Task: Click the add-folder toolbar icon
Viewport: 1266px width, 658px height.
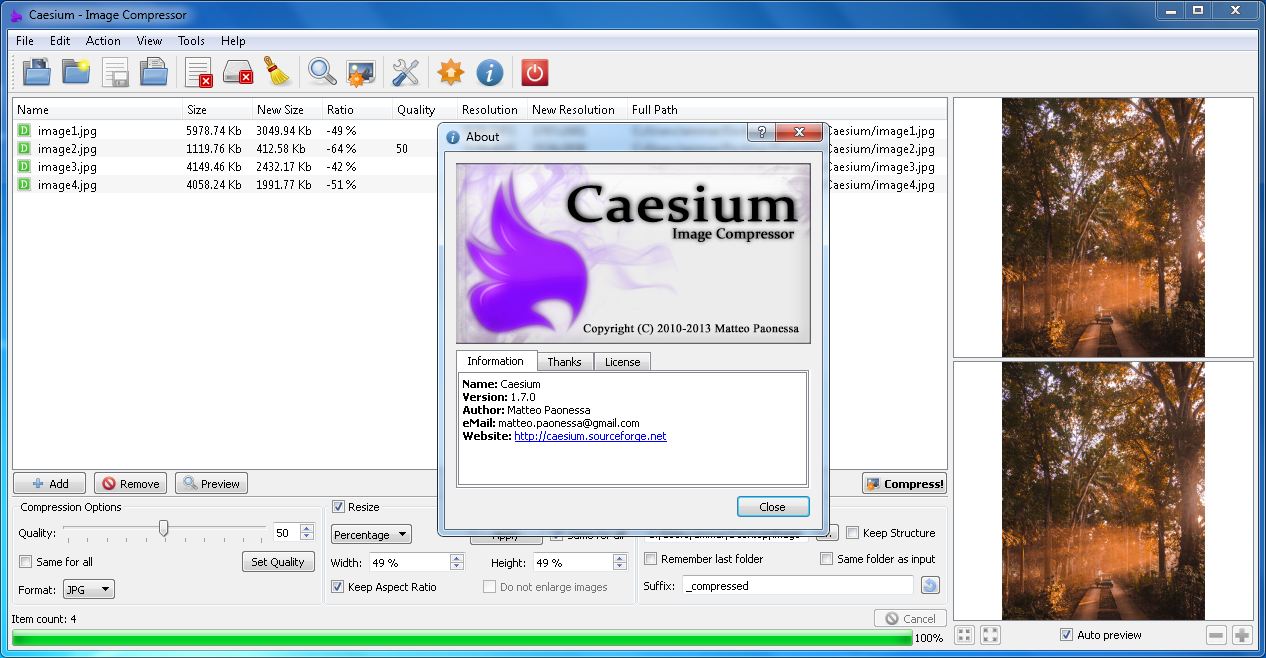Action: click(76, 71)
